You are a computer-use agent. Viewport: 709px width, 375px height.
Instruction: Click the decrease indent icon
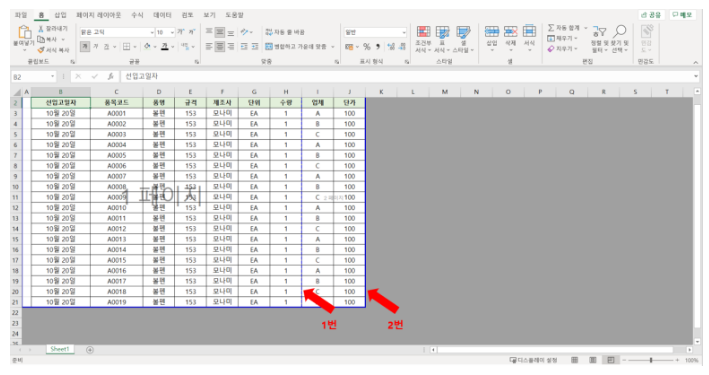244,46
